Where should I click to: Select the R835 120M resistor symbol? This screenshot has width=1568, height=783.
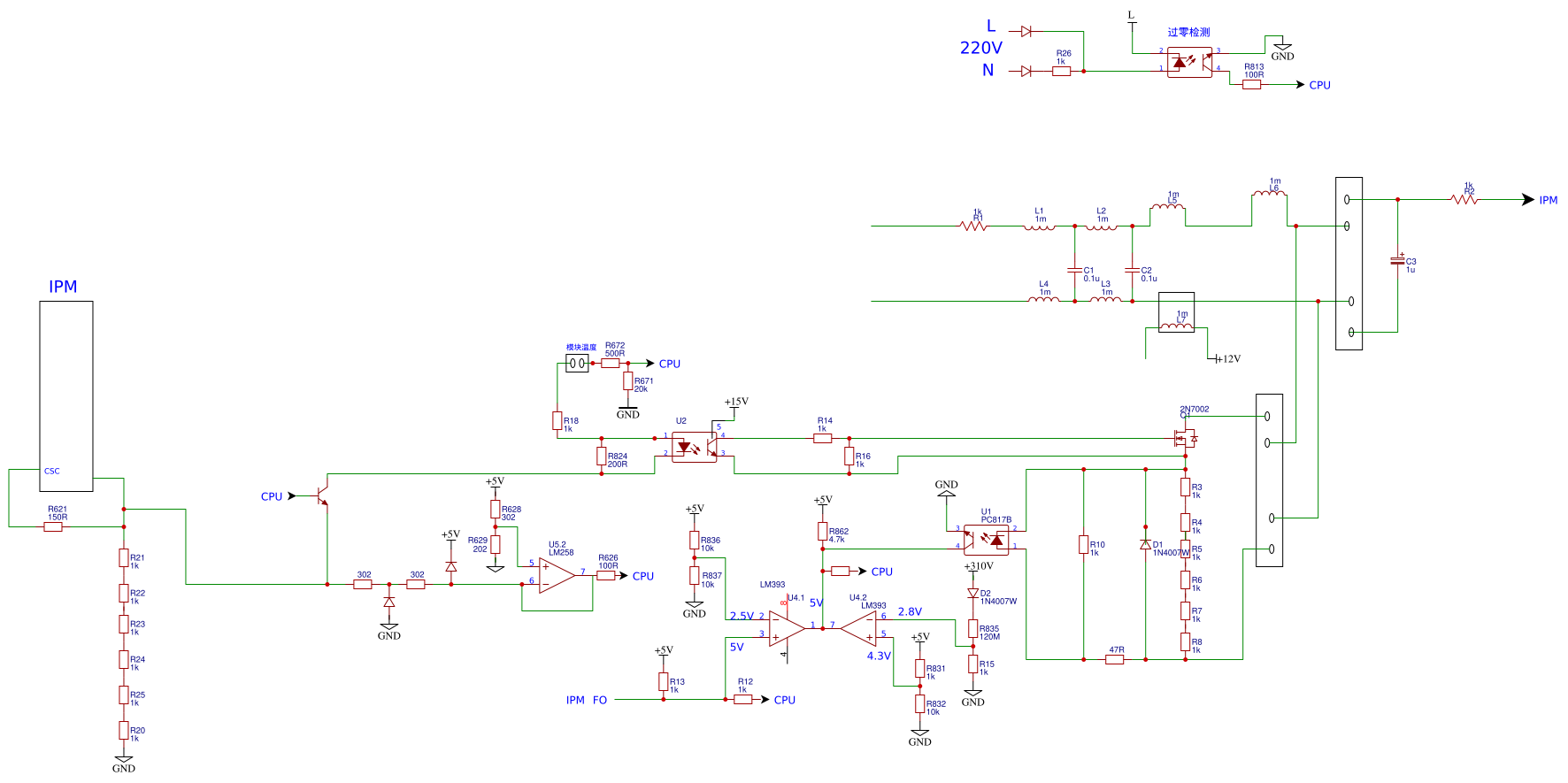click(x=972, y=629)
